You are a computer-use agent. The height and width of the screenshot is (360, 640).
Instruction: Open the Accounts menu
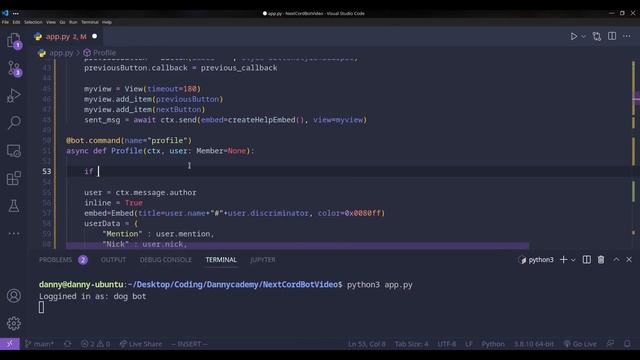pos(14,296)
